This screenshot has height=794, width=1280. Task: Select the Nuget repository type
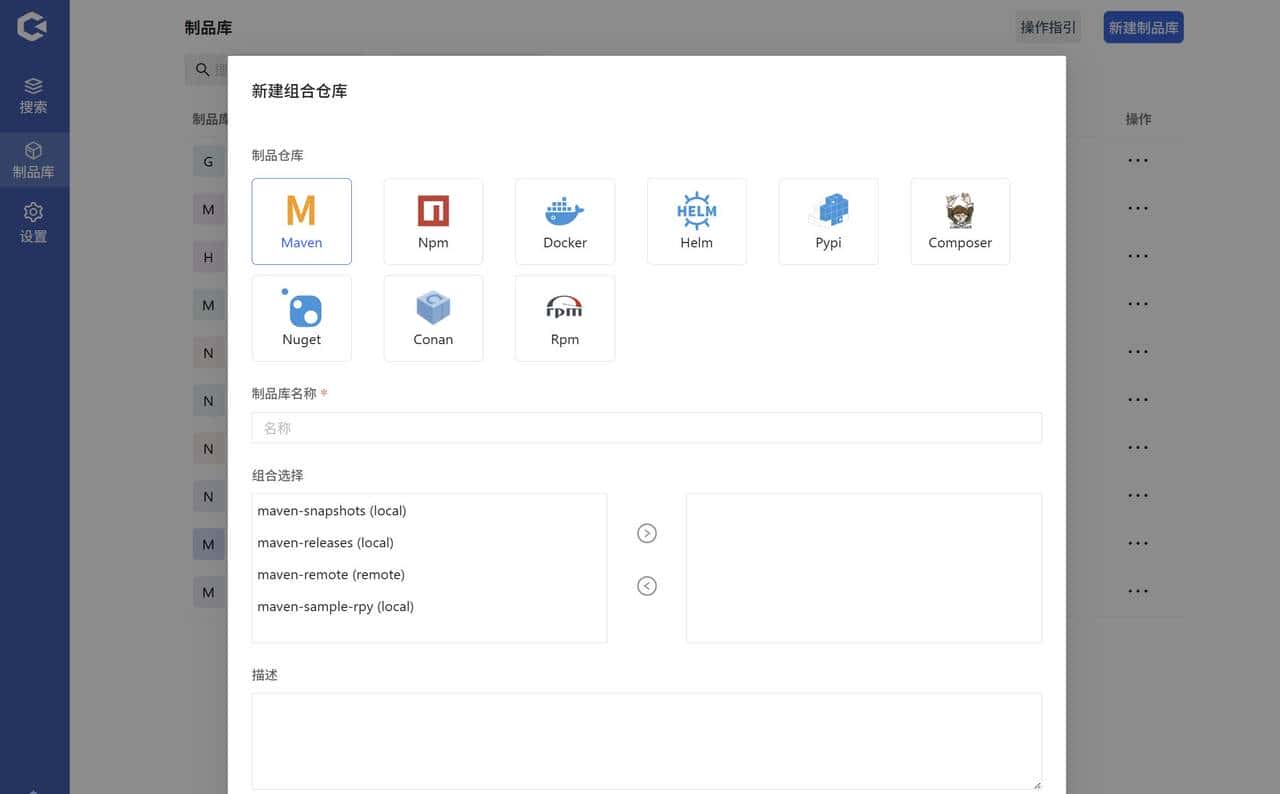[301, 318]
